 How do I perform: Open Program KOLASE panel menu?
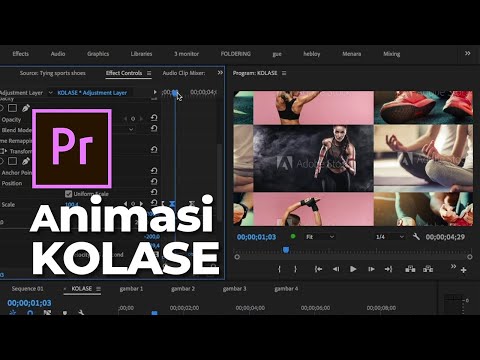(284, 73)
